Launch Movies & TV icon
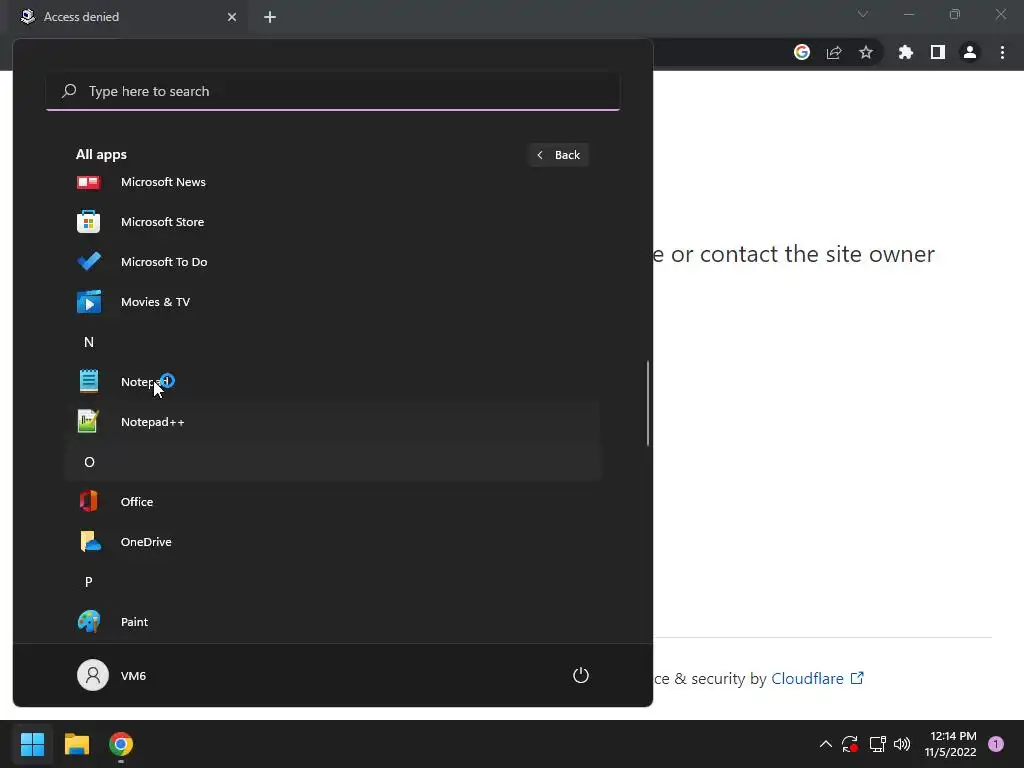Viewport: 1024px width, 768px height. click(x=89, y=302)
